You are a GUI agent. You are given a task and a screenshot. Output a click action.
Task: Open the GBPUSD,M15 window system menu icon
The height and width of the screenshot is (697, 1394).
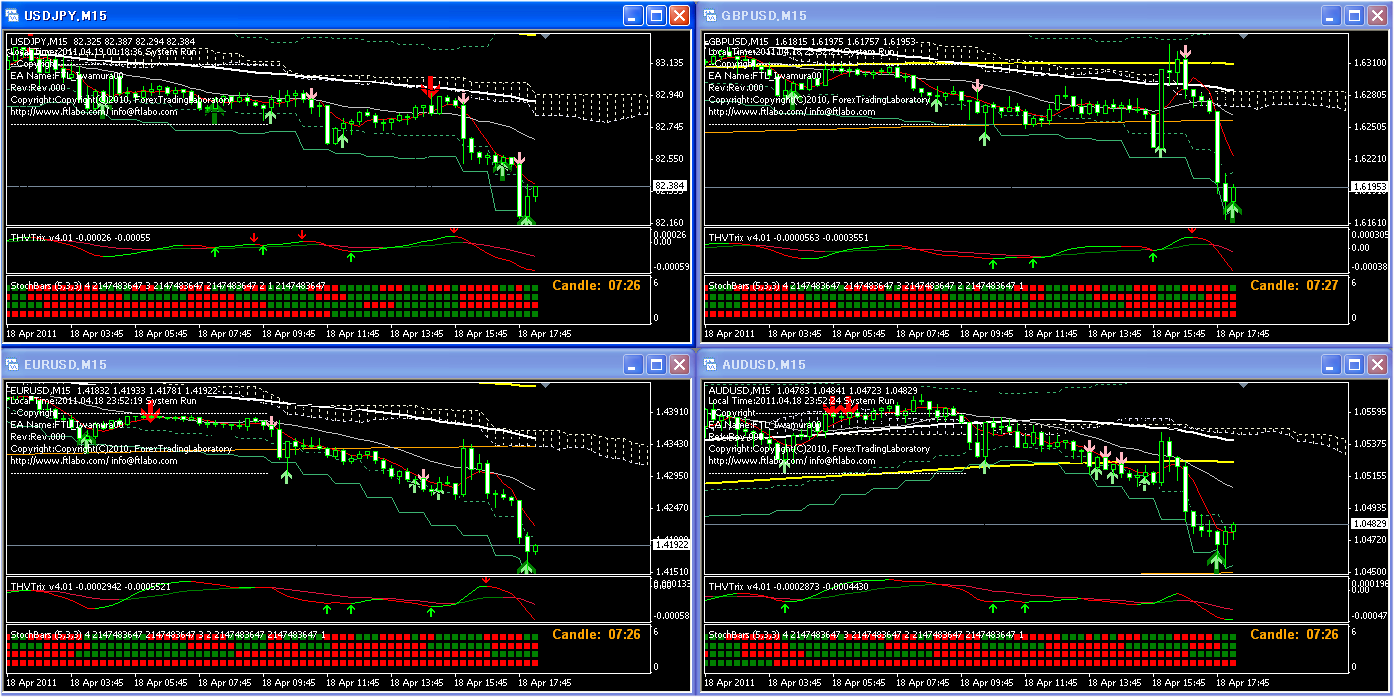[712, 16]
